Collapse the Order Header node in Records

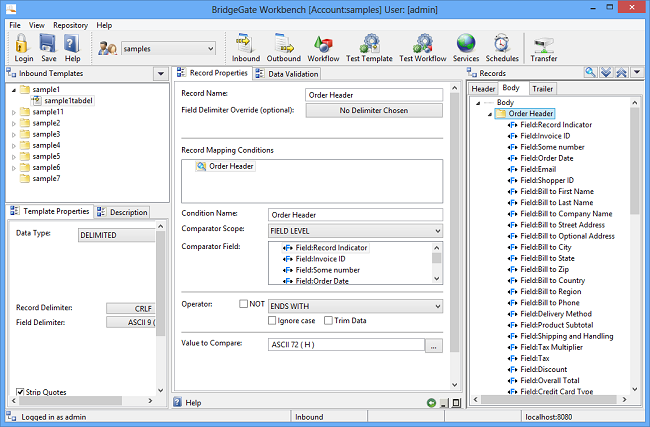click(x=490, y=114)
